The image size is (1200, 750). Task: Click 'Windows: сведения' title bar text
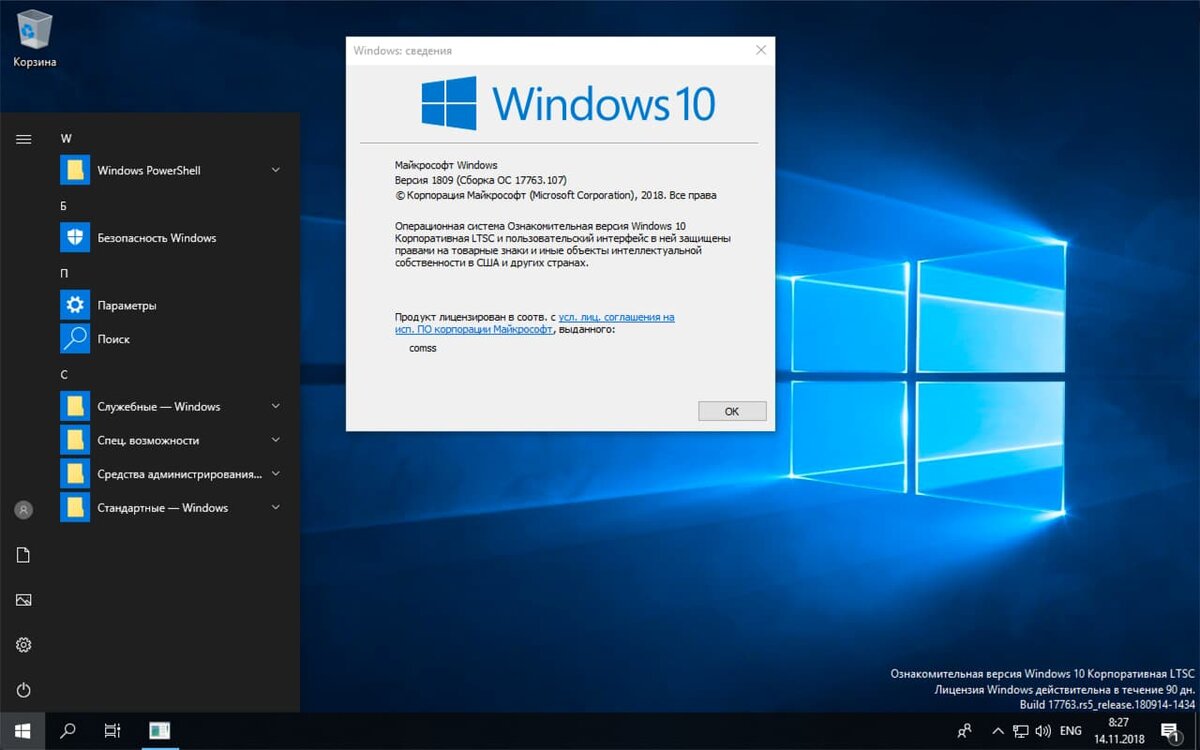pos(403,49)
